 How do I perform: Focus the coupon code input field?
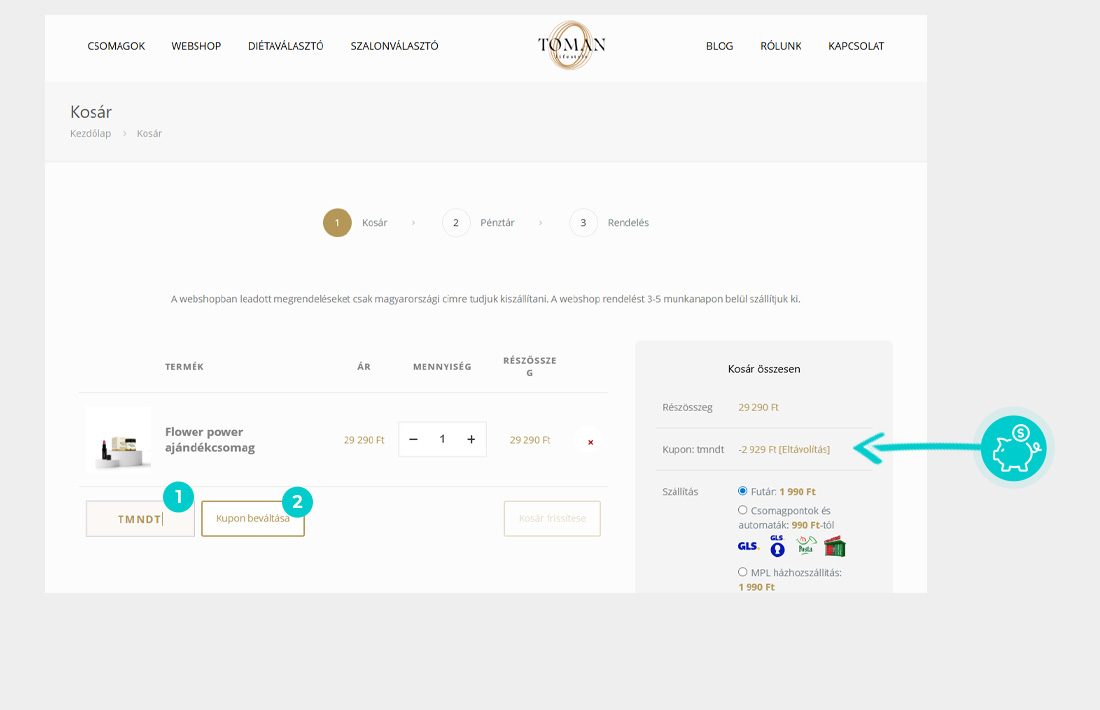(140, 519)
